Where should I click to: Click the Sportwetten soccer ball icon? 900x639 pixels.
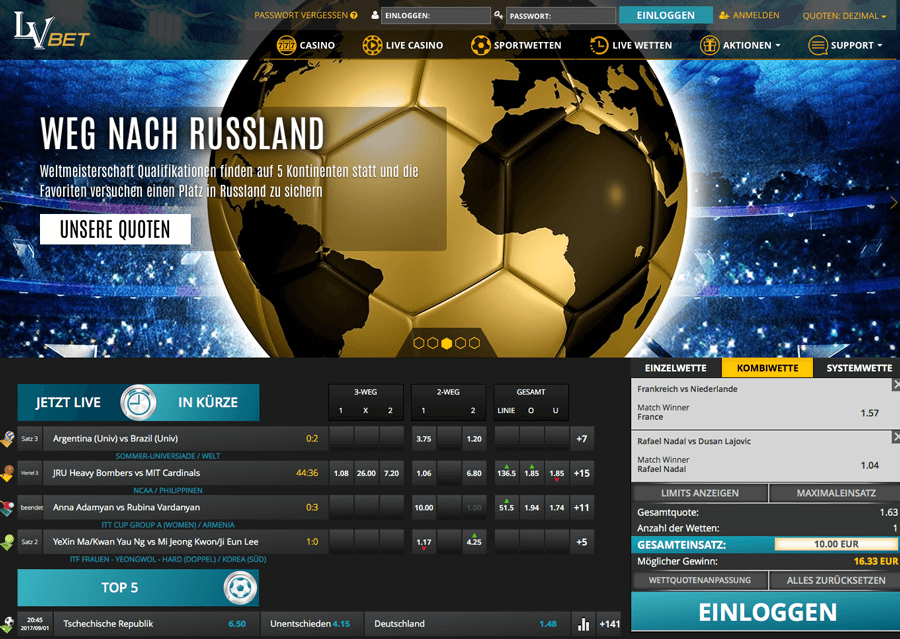[480, 45]
